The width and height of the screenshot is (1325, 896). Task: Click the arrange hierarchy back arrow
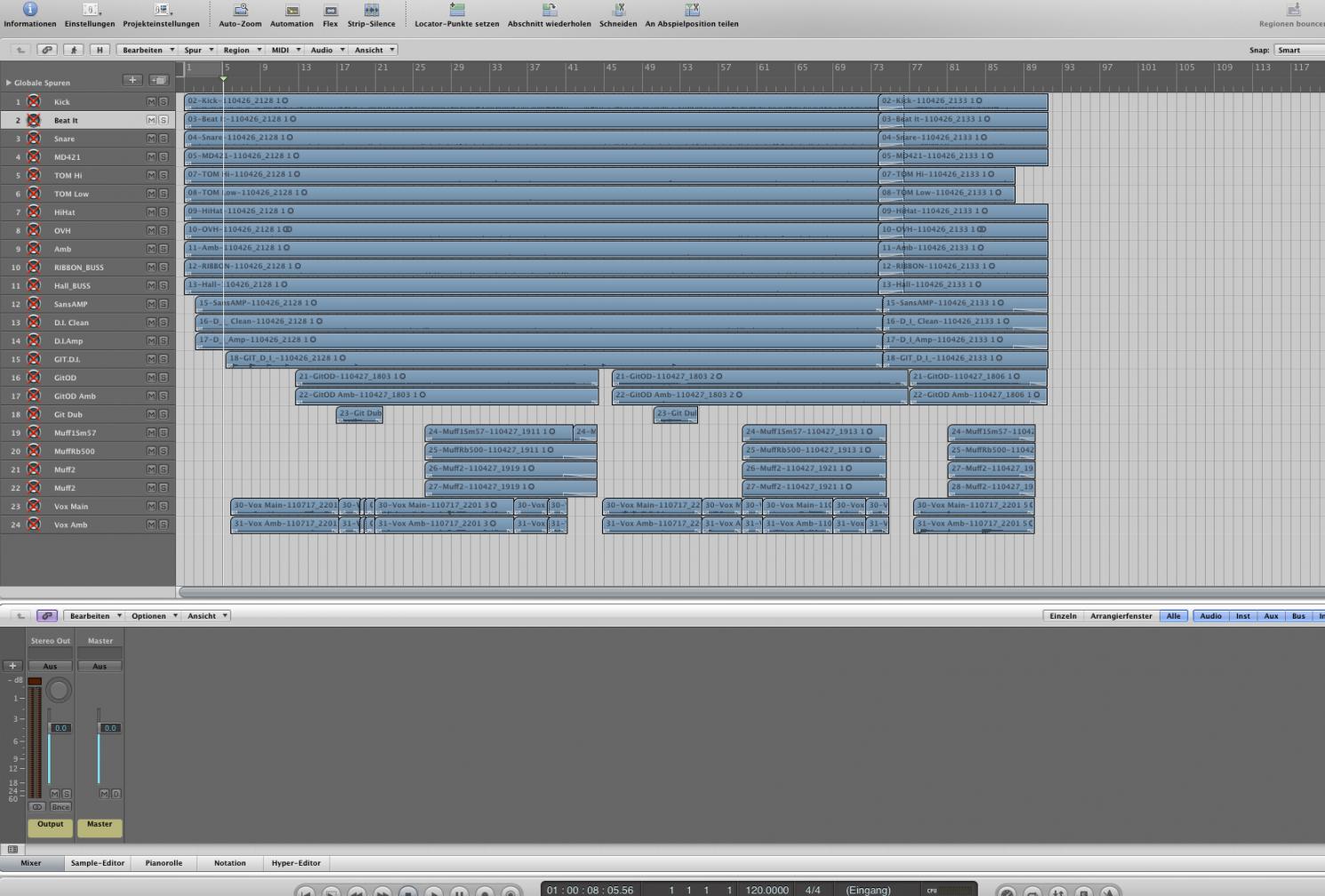pos(20,50)
